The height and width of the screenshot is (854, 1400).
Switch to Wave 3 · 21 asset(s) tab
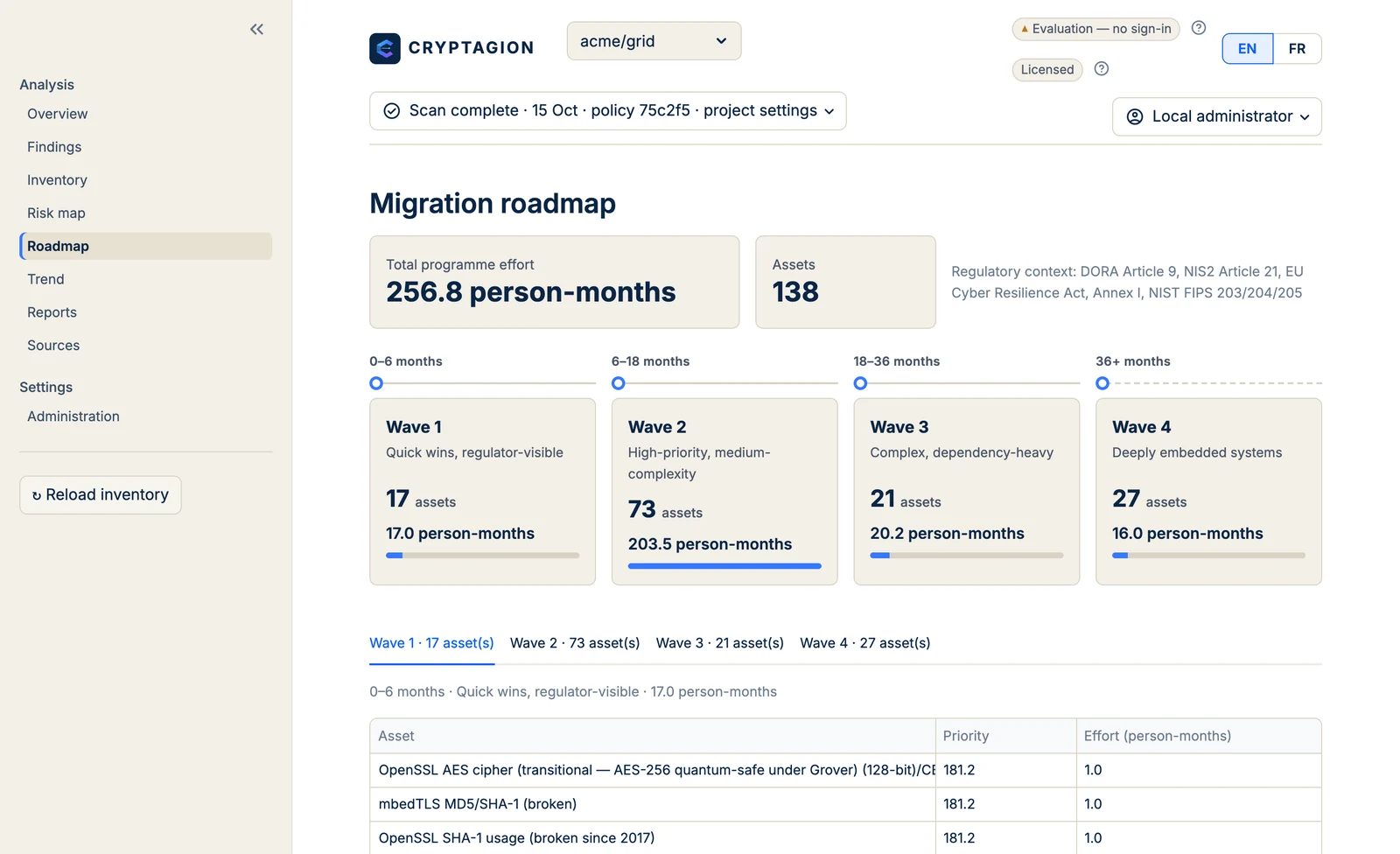[720, 643]
